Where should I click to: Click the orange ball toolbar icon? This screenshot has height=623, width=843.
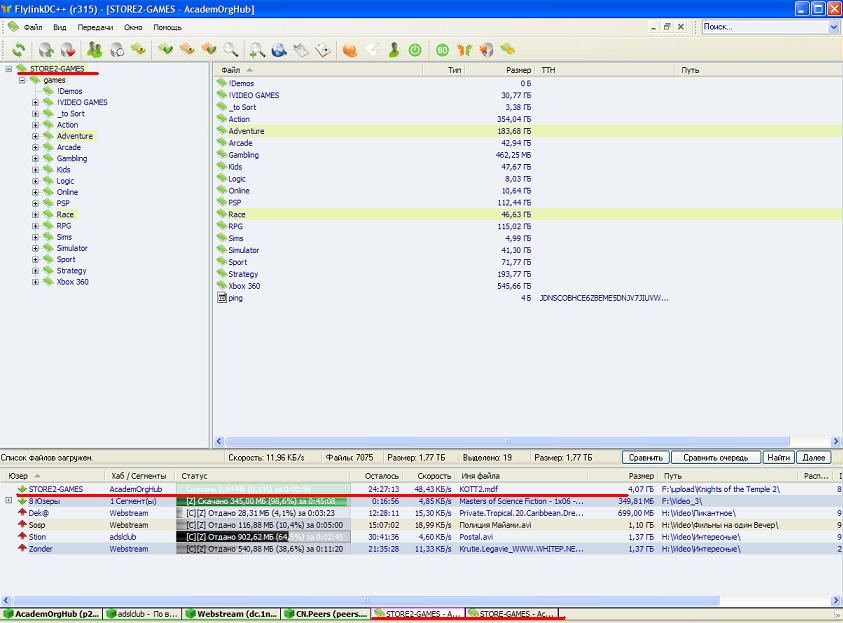pyautogui.click(x=349, y=50)
